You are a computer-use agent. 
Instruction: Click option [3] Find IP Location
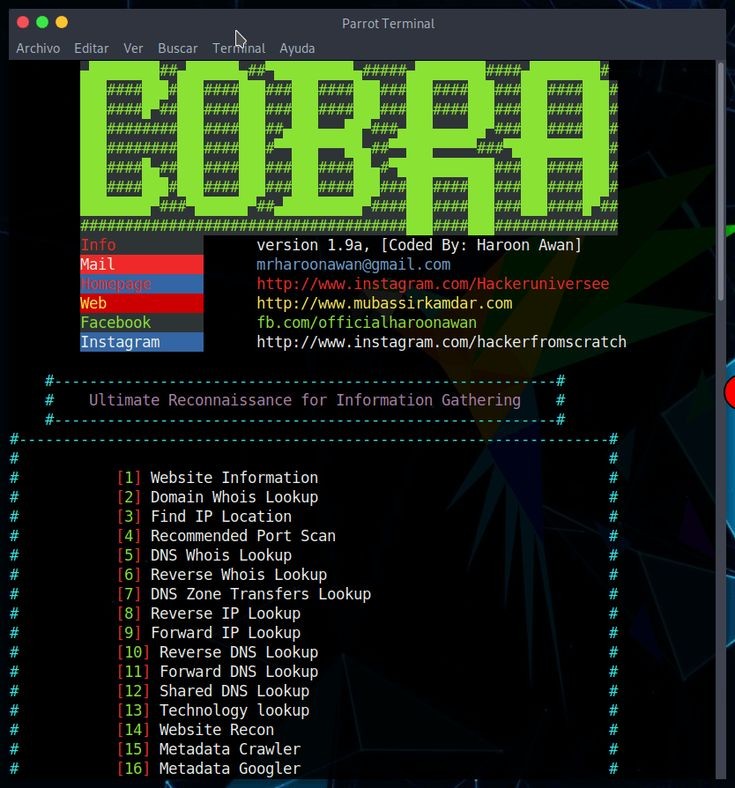204,517
